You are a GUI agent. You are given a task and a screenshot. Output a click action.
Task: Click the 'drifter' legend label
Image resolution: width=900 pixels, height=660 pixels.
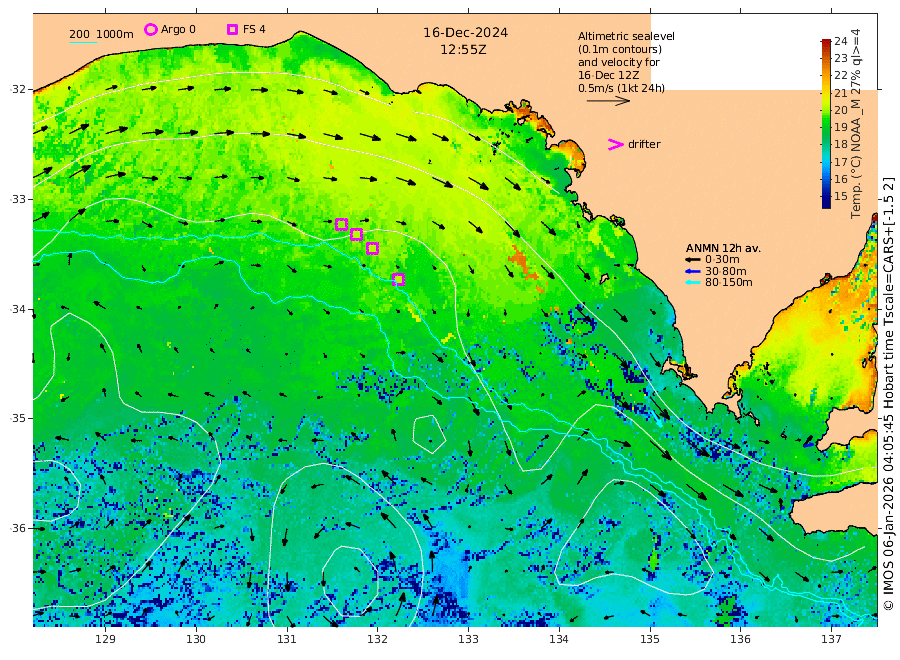pos(644,145)
